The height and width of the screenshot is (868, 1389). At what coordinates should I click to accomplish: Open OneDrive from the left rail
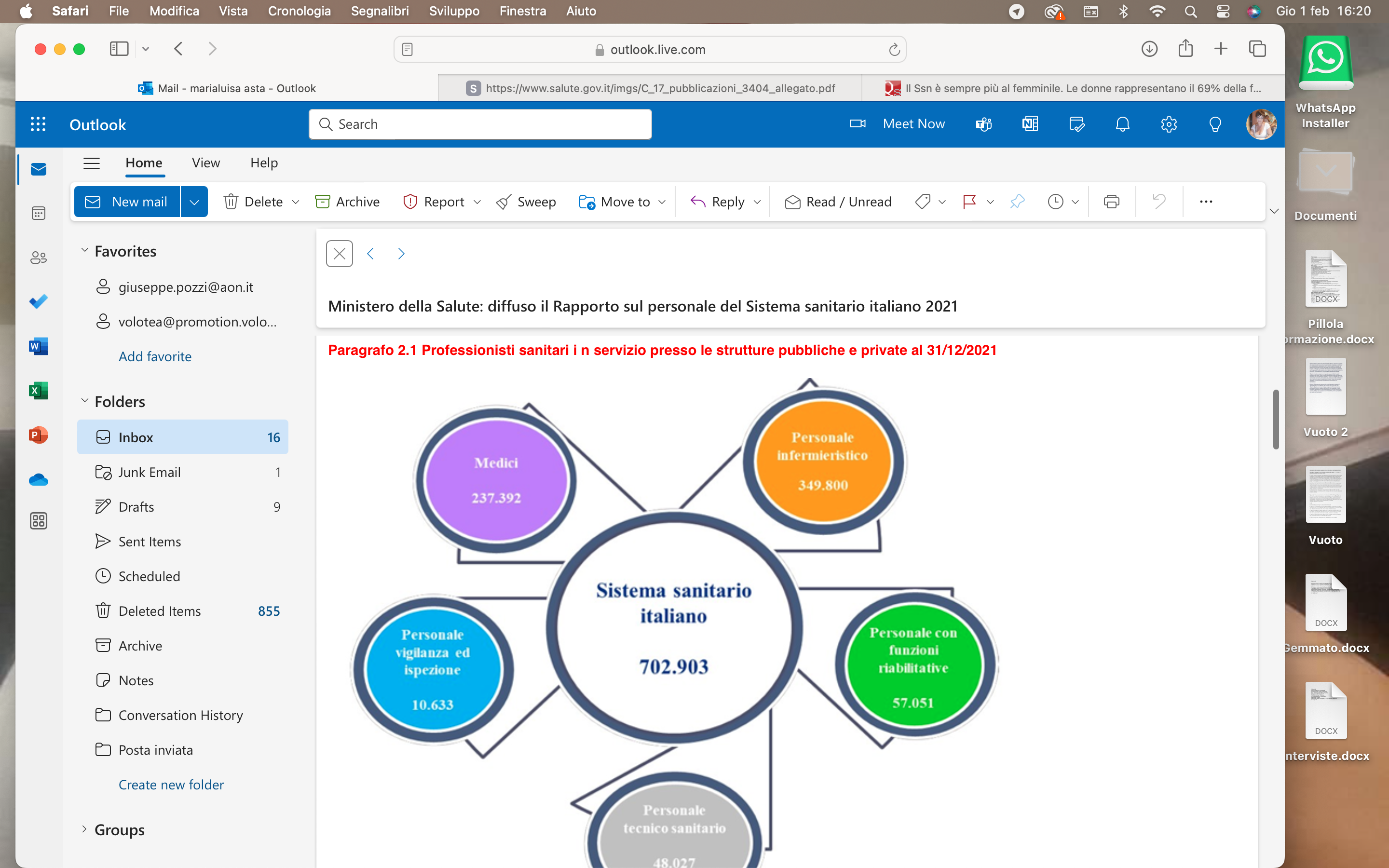pyautogui.click(x=39, y=479)
